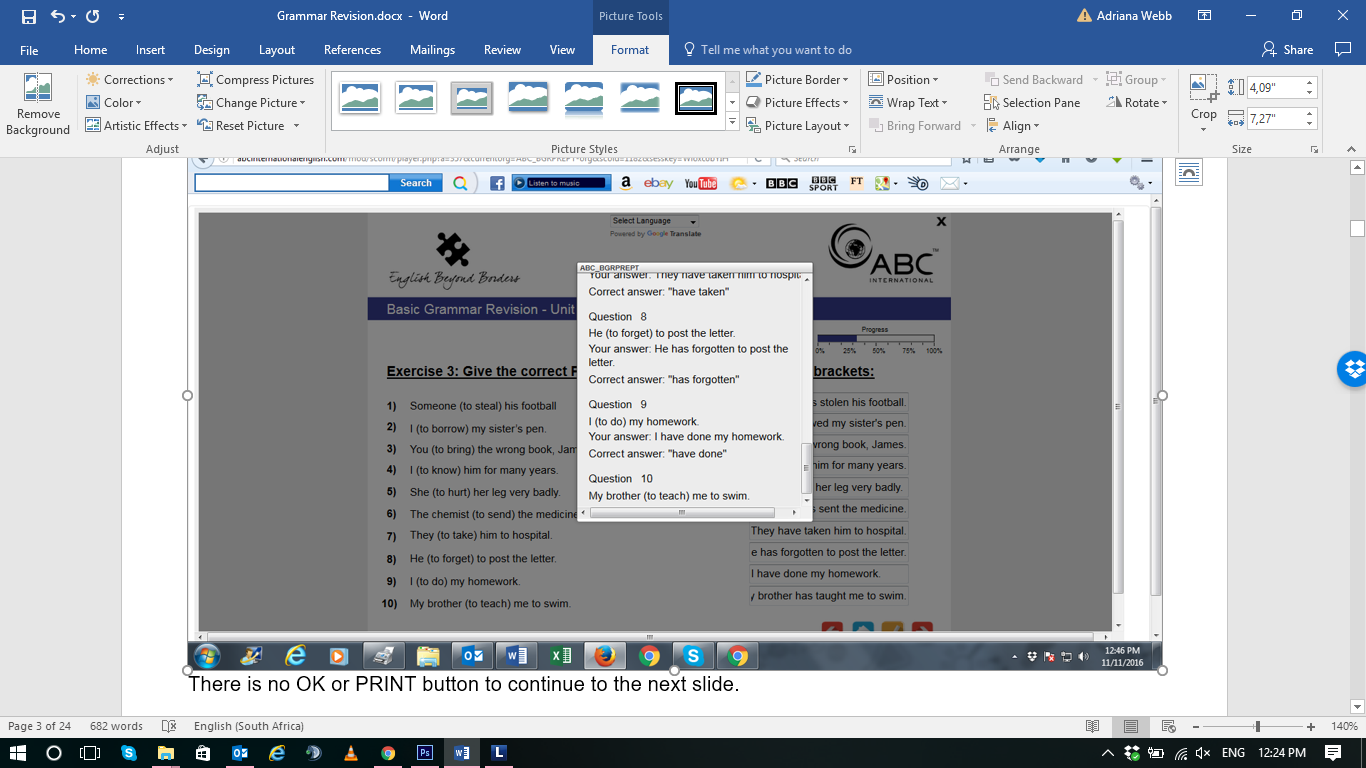Open the Corrections dropdown
The width and height of the screenshot is (1366, 768).
coord(130,80)
